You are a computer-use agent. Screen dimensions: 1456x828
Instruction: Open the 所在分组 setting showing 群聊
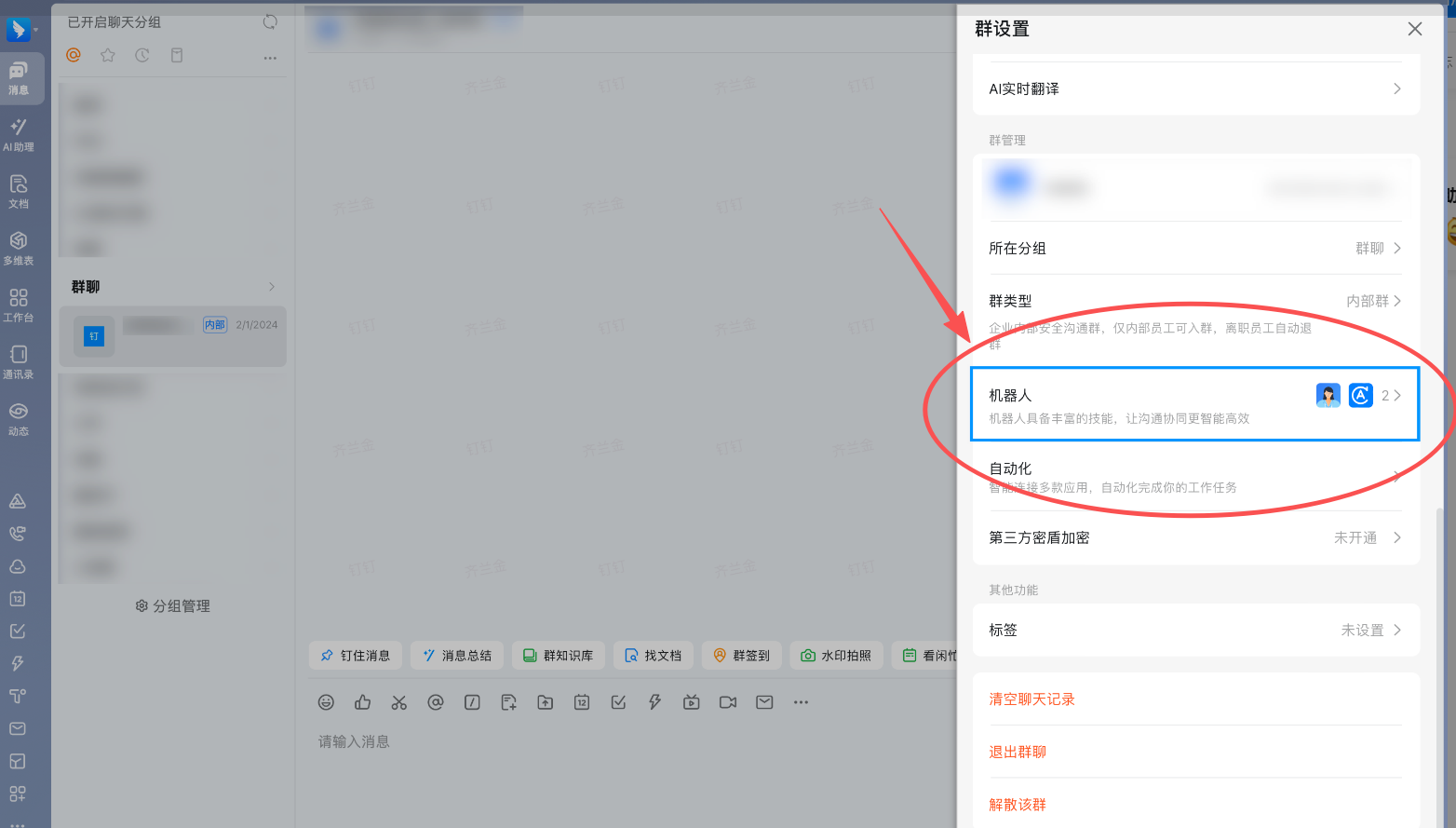(x=1194, y=248)
